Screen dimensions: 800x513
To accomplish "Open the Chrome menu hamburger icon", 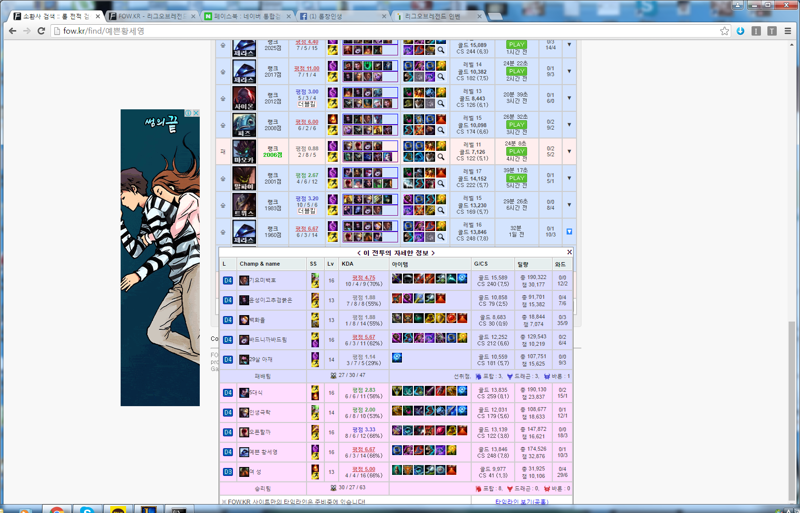I will [788, 31].
